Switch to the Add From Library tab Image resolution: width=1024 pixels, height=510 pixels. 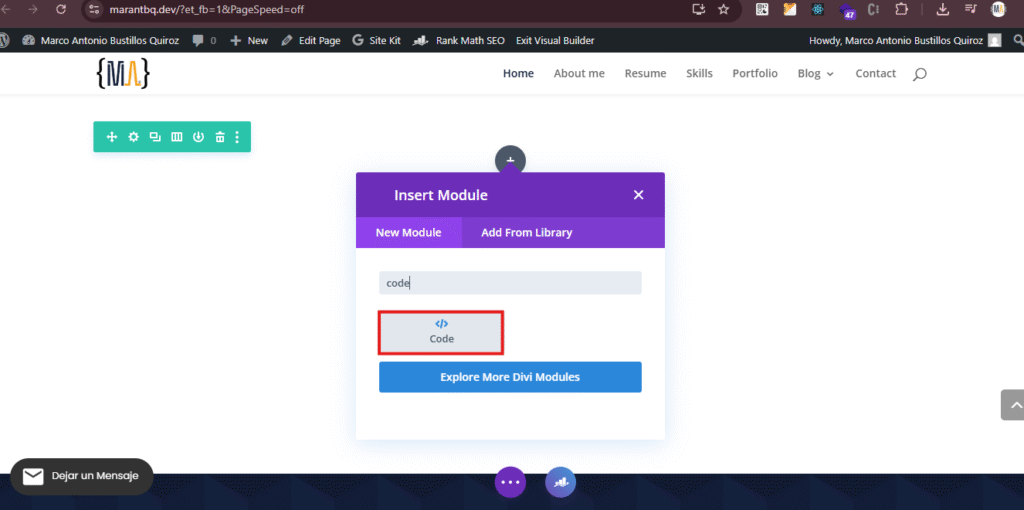click(527, 233)
